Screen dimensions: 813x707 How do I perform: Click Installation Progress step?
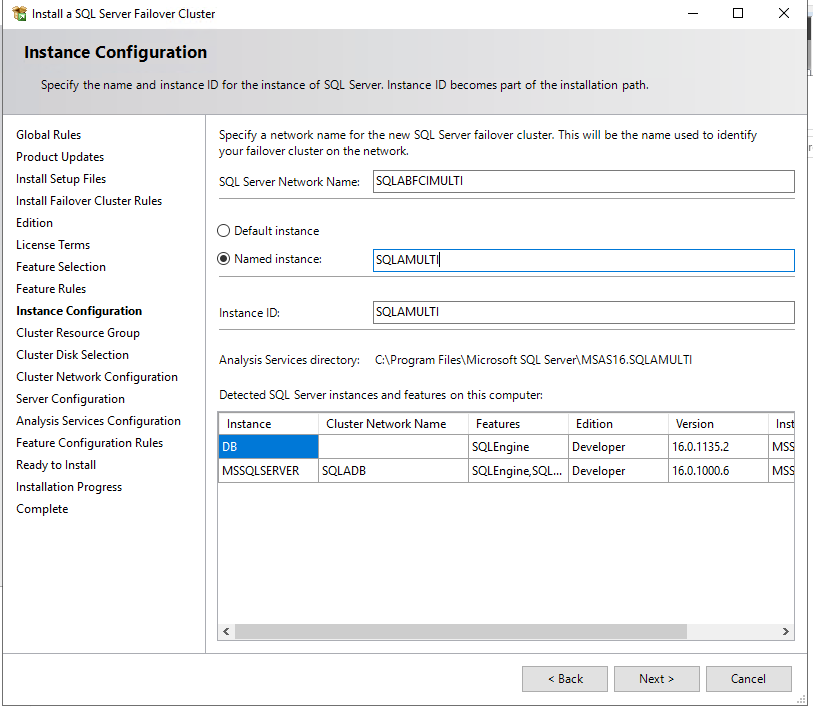69,487
